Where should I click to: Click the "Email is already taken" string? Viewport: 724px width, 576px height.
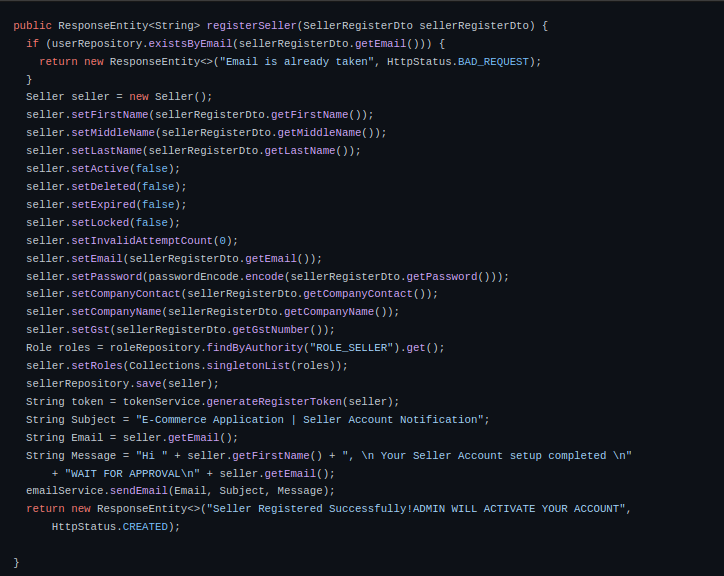(x=294, y=62)
